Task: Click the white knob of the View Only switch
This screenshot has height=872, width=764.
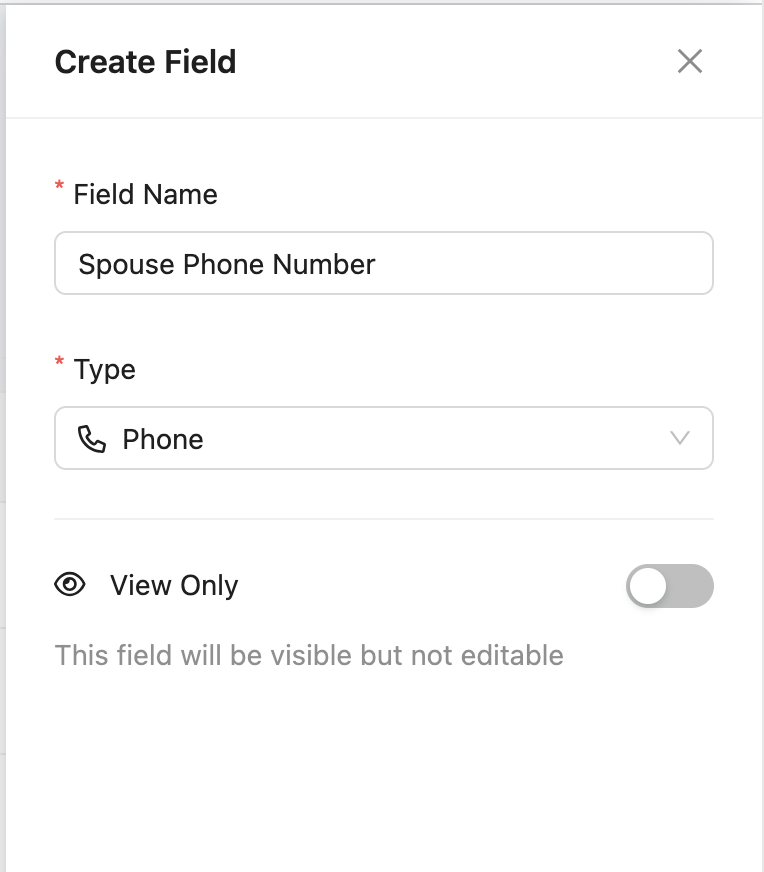Action: (x=649, y=586)
